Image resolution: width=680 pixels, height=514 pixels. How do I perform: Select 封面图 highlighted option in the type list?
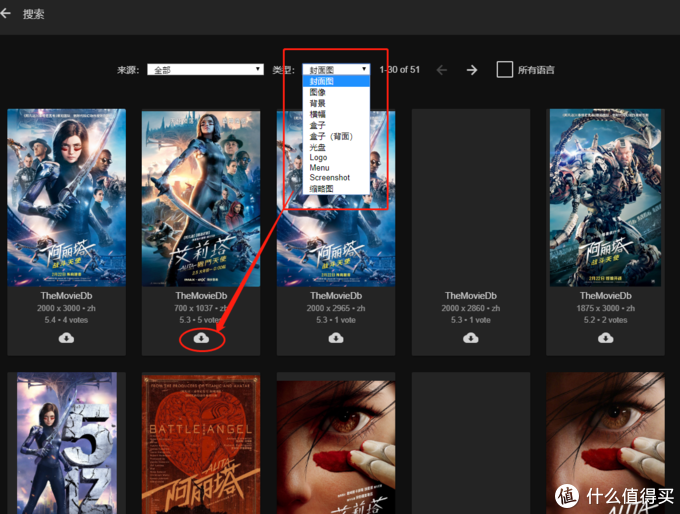point(336,81)
